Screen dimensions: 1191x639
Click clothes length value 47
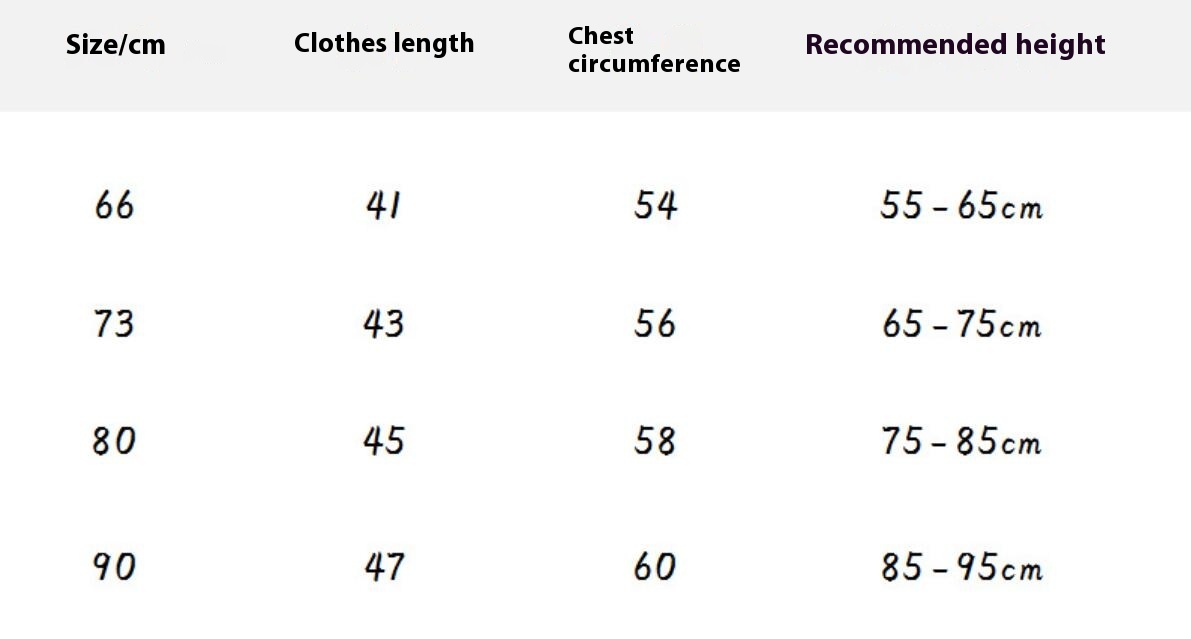click(x=384, y=567)
